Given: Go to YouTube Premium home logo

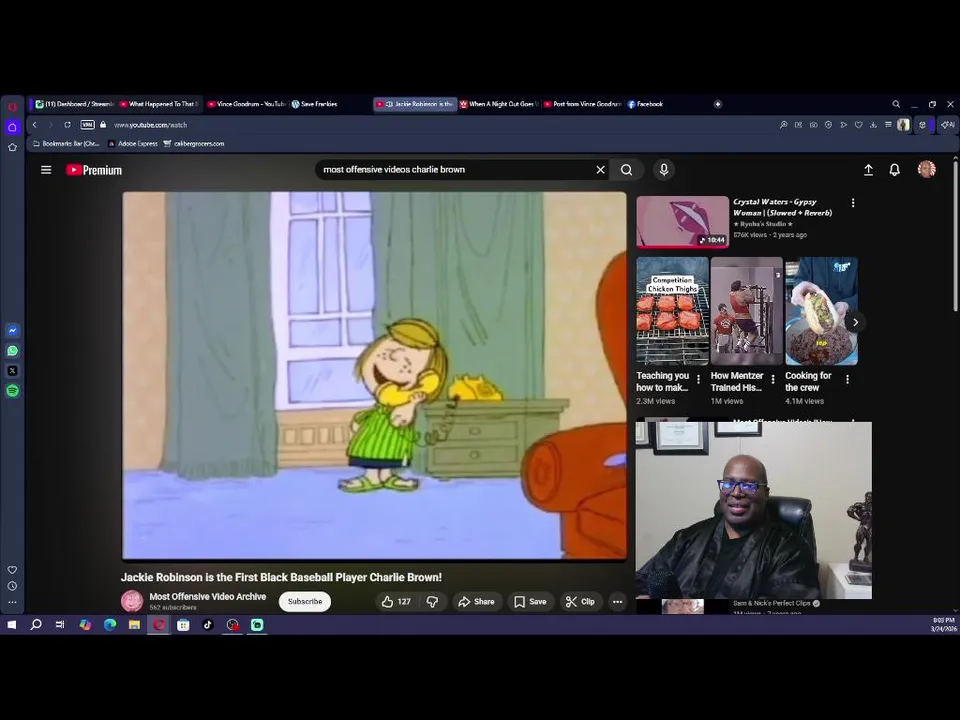Looking at the screenshot, I should (x=94, y=170).
